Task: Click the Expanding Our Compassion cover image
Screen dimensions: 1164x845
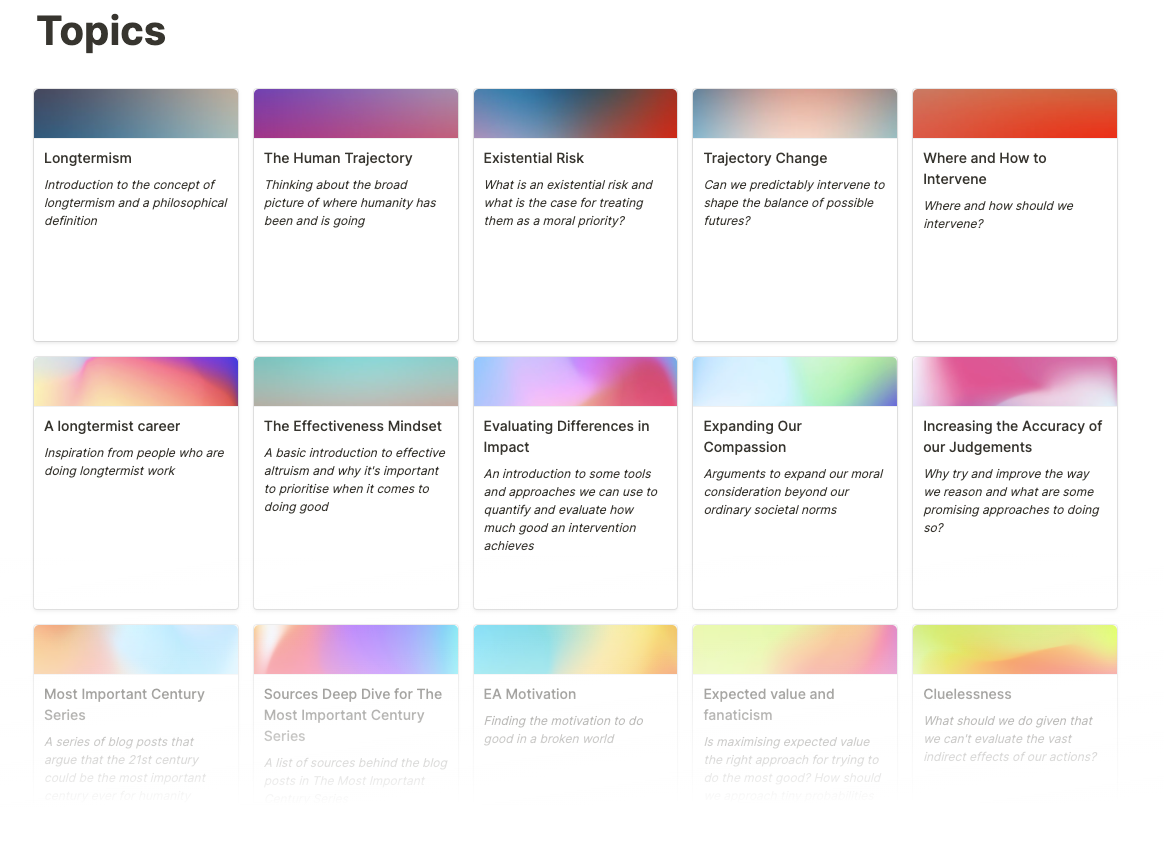Action: click(x=794, y=381)
